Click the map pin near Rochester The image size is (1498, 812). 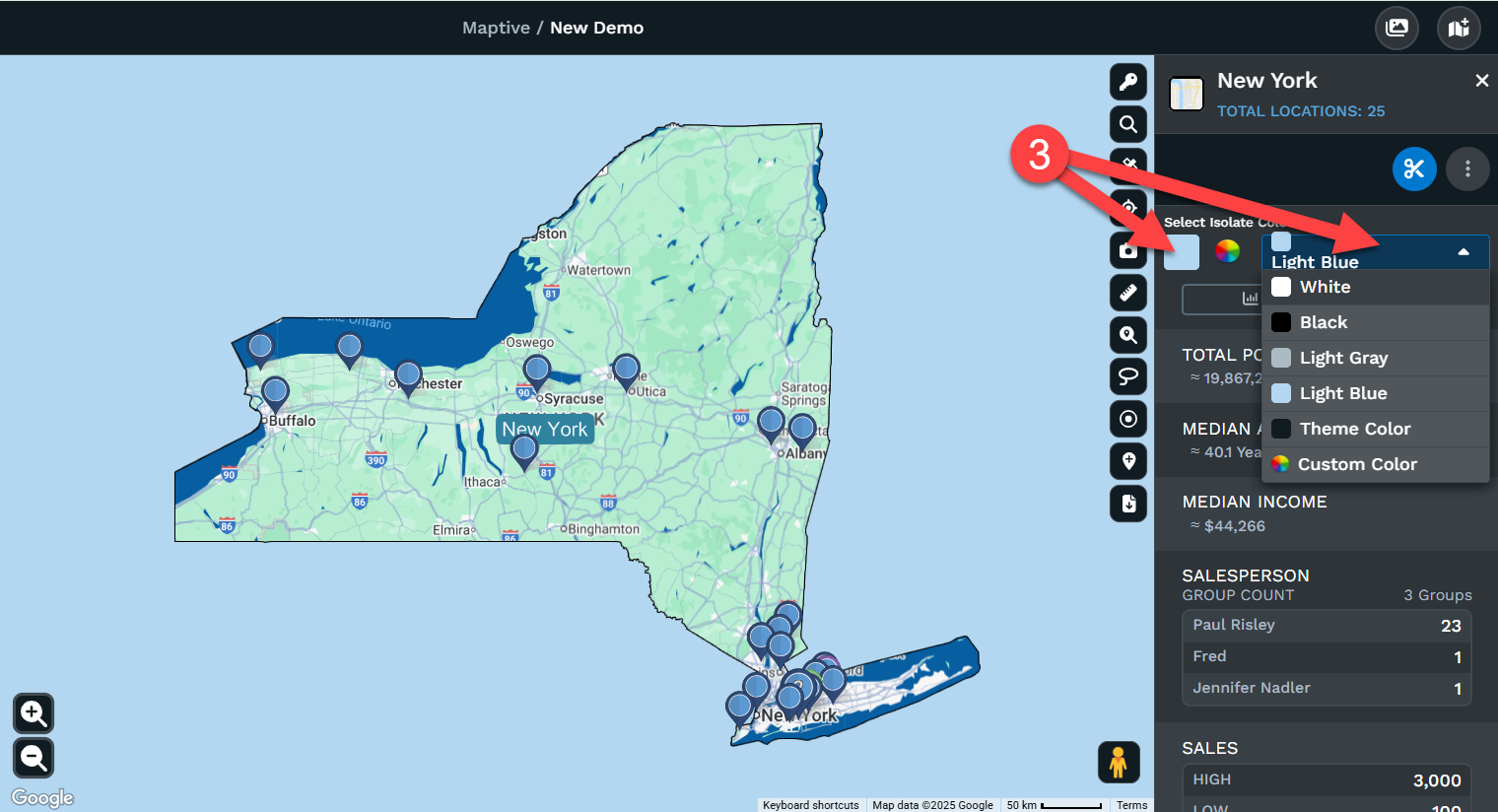point(408,378)
